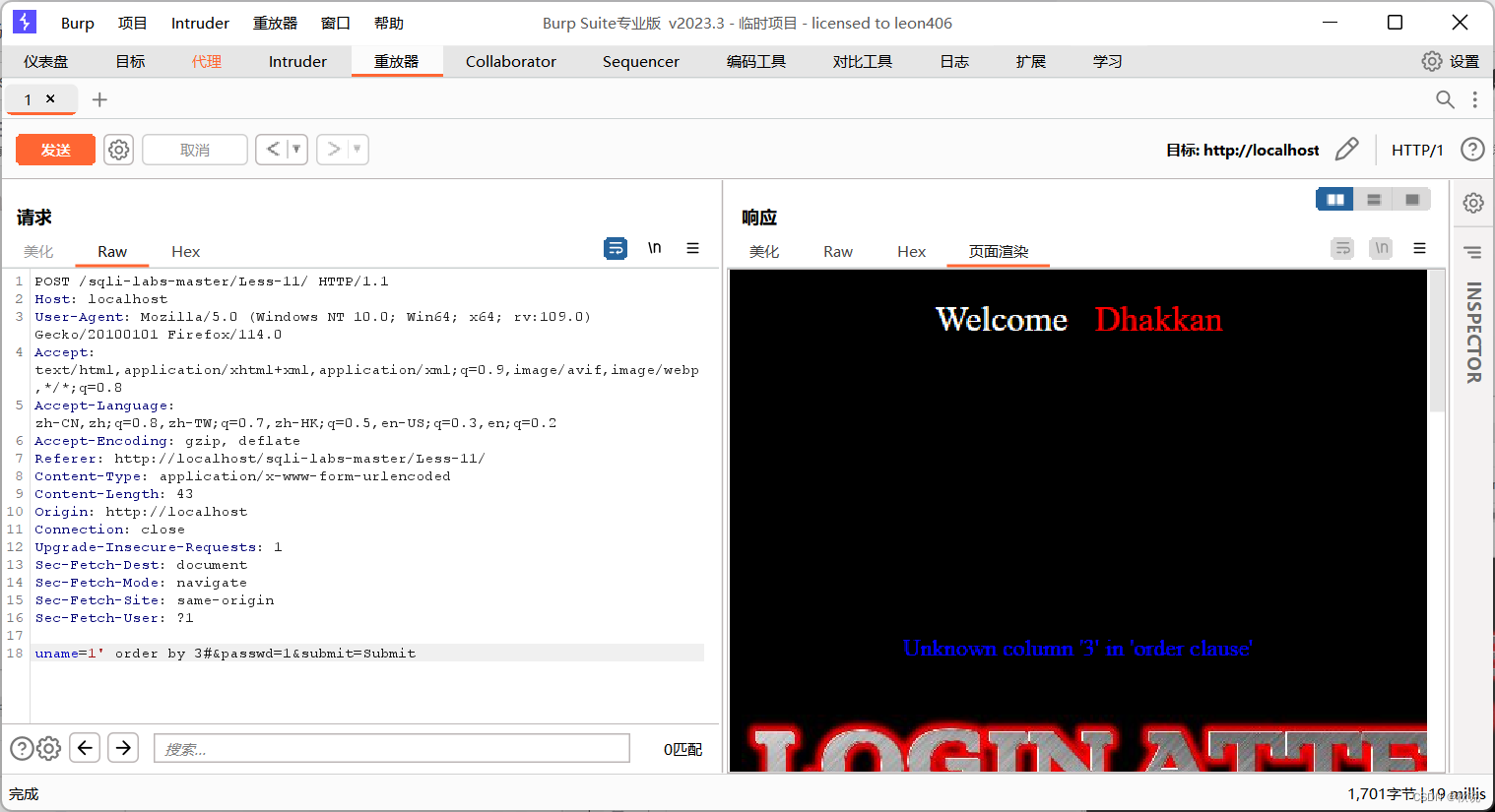The image size is (1495, 812).
Task: Expand the INSPECTOR side panel
Action: click(x=1473, y=333)
